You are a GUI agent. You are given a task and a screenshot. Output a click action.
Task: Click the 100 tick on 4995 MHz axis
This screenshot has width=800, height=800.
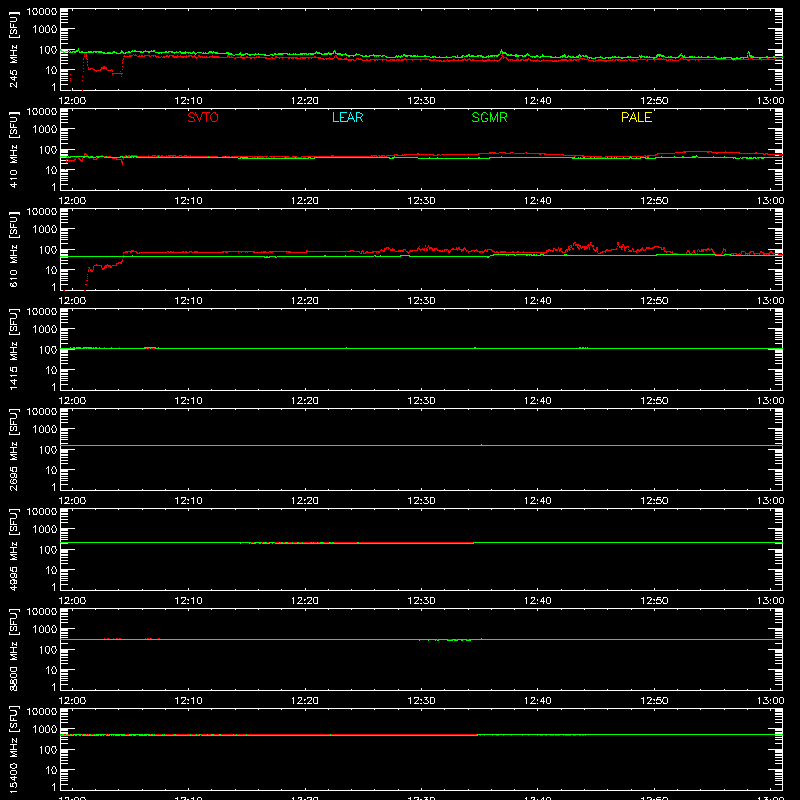(x=48, y=550)
